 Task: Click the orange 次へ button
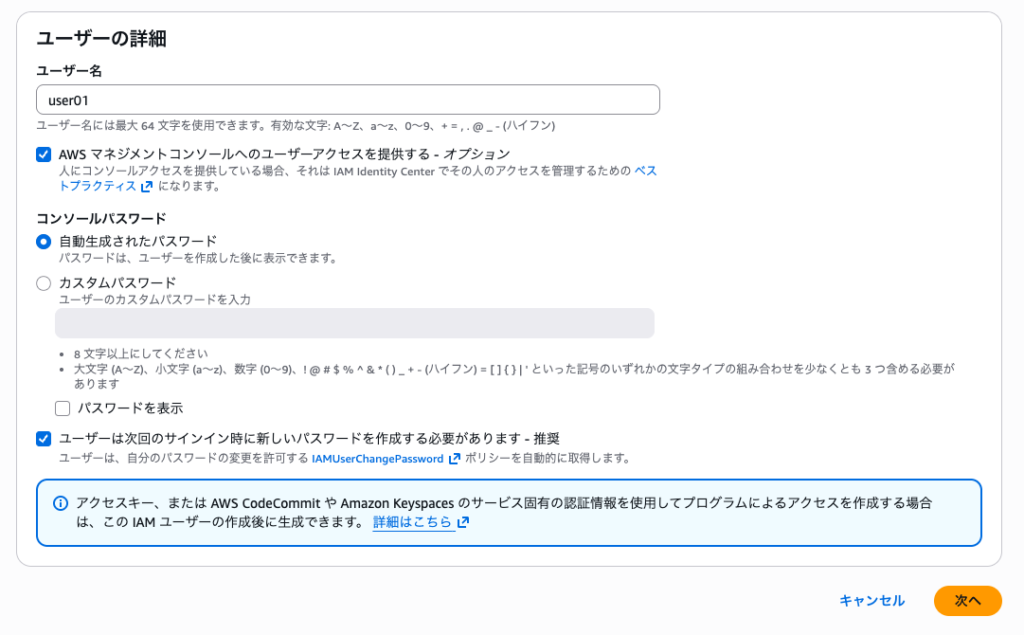tap(967, 600)
